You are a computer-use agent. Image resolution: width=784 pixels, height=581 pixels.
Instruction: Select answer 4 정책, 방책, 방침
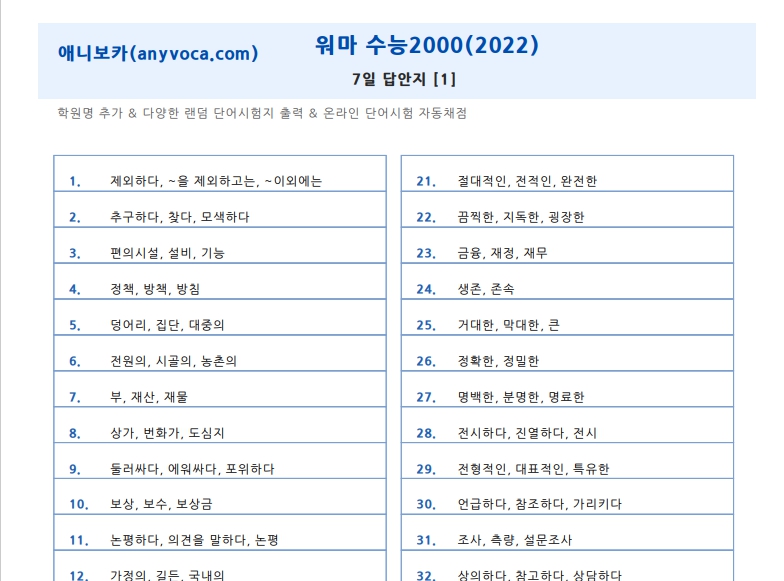pos(155,289)
